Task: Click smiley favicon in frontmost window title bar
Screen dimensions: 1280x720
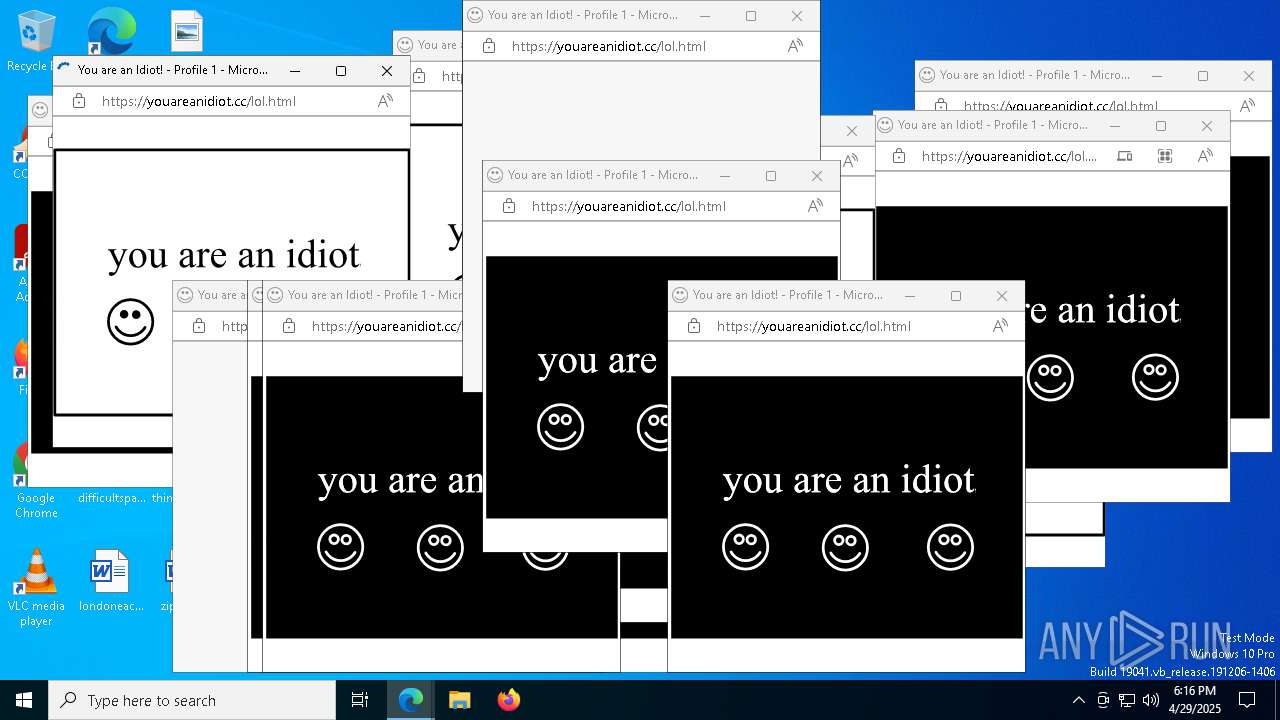Action: 680,295
